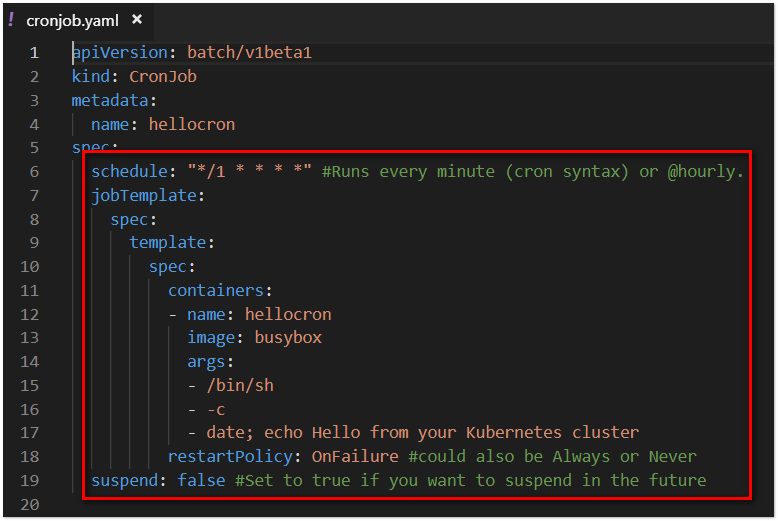
Task: Click the args key on line 14
Action: pyautogui.click(x=206, y=362)
